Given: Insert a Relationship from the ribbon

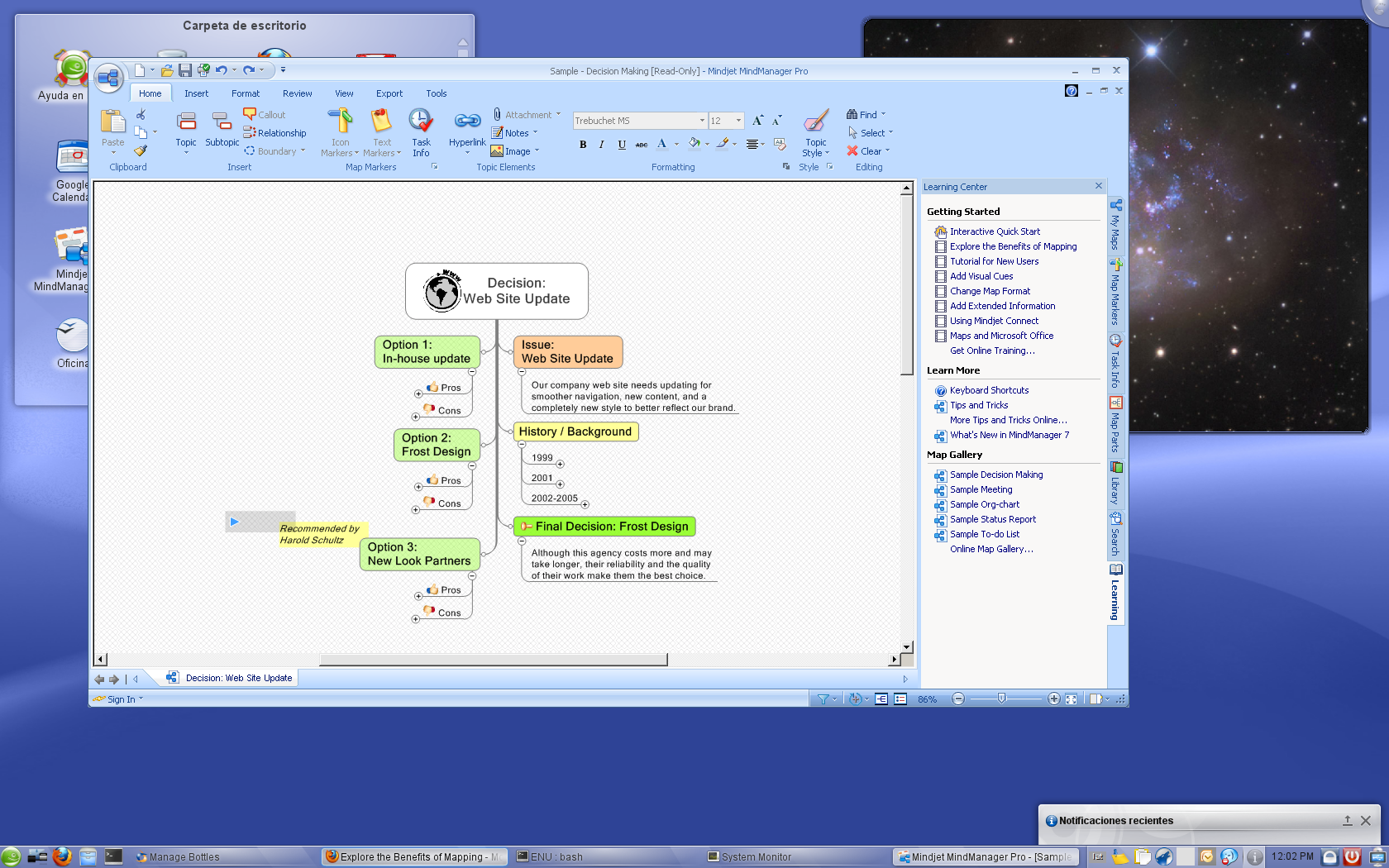Looking at the screenshot, I should point(274,133).
